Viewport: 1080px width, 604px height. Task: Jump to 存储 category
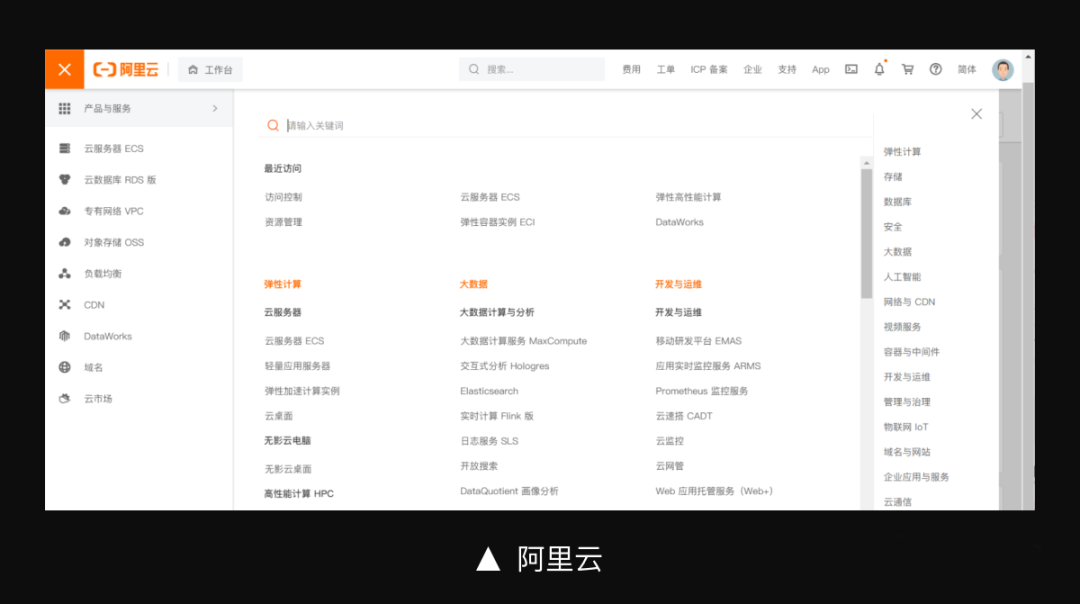point(893,177)
